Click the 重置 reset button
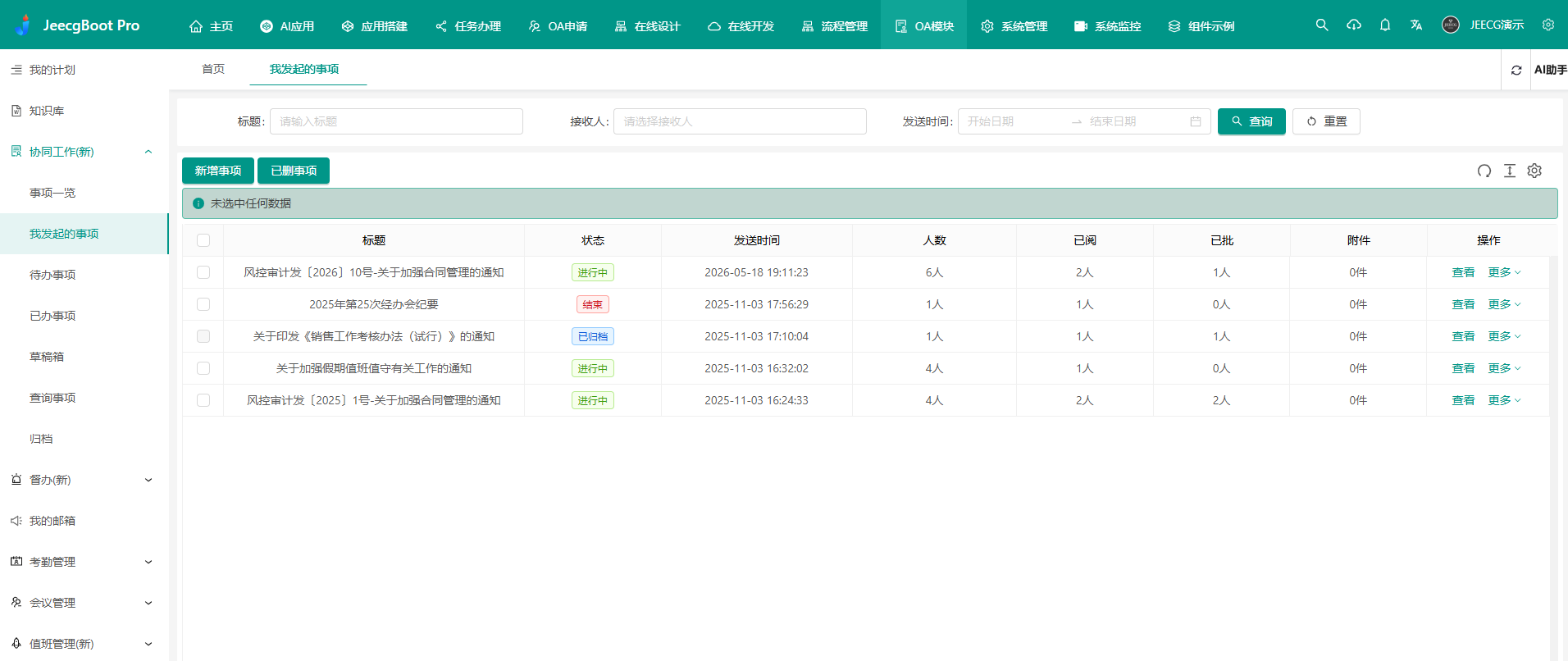The image size is (1568, 661). pos(1326,121)
